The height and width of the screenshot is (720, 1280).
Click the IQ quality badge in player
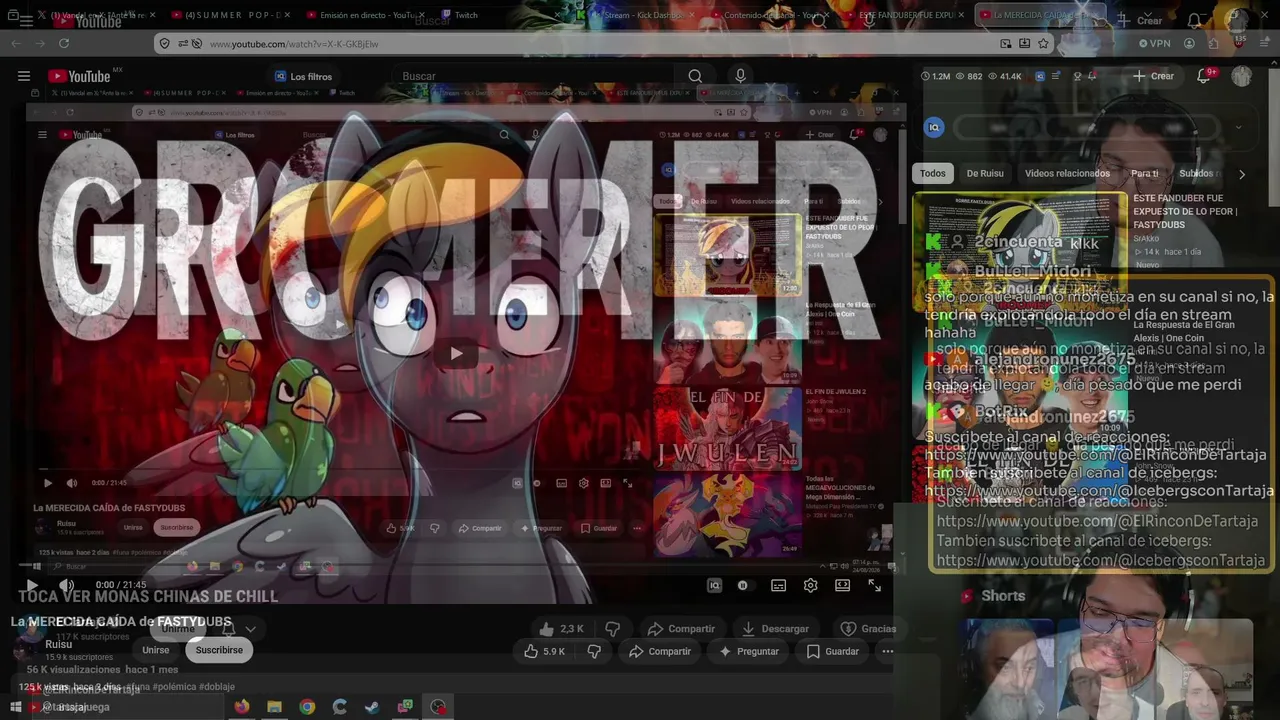[x=714, y=585]
